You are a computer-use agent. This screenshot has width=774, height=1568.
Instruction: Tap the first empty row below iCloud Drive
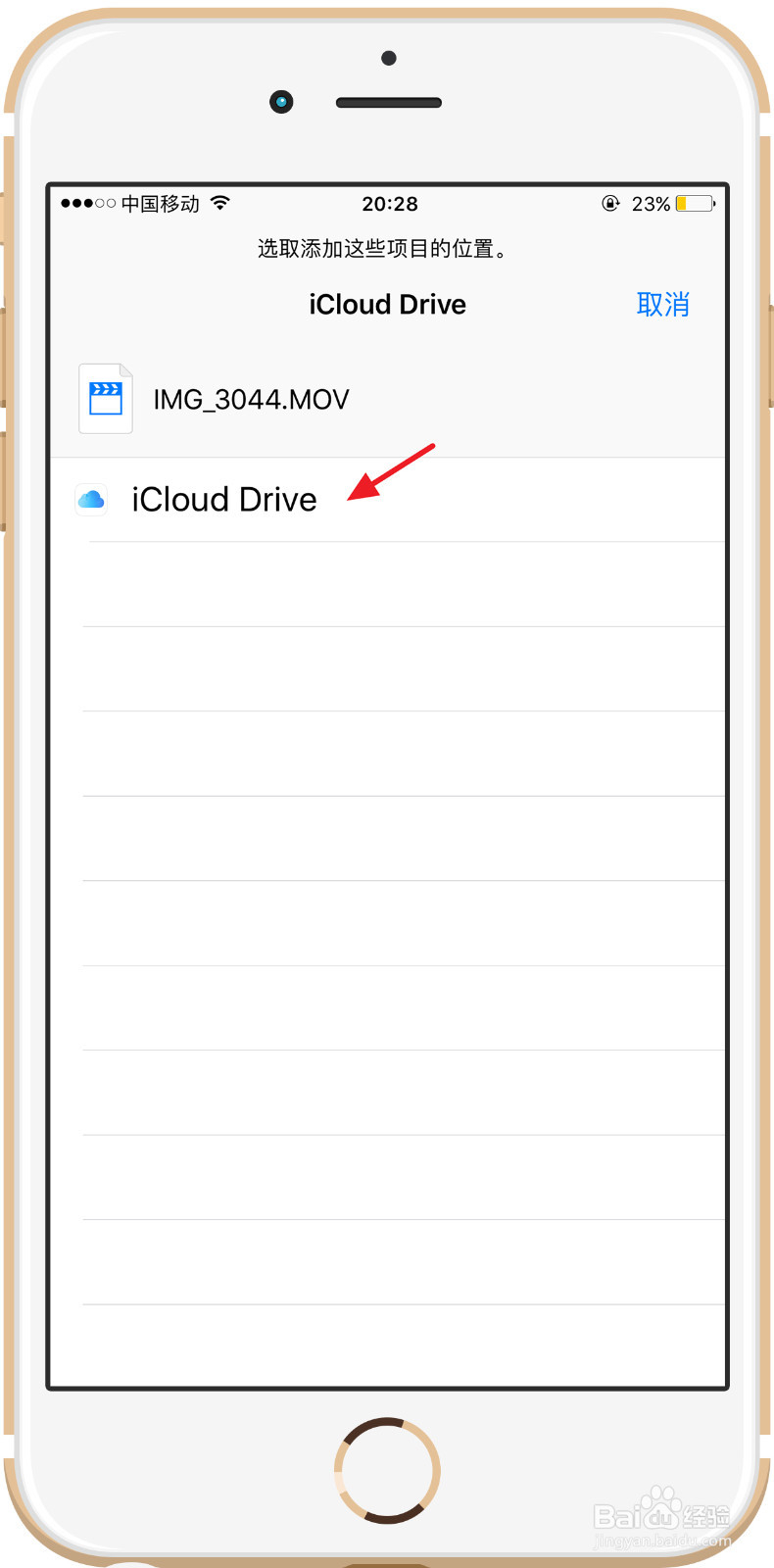[388, 584]
